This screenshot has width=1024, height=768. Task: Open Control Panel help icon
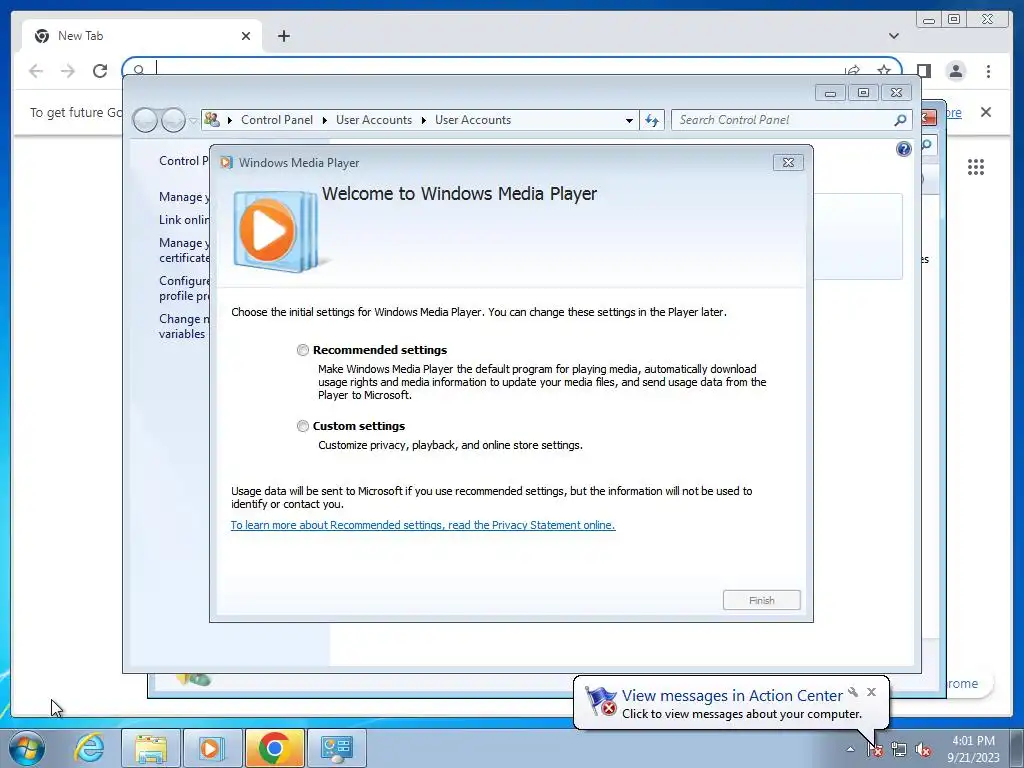(903, 149)
